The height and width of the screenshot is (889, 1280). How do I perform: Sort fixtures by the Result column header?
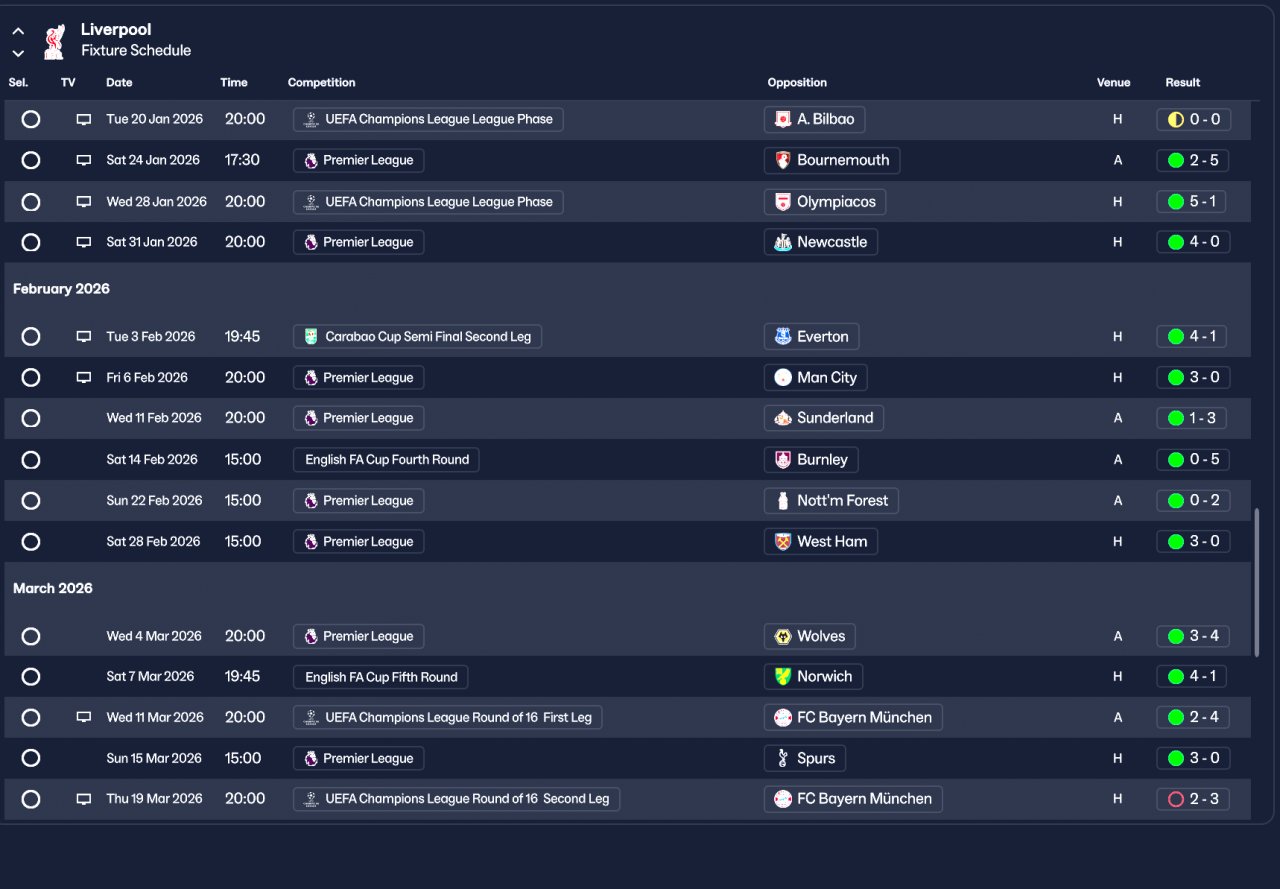(x=1182, y=83)
